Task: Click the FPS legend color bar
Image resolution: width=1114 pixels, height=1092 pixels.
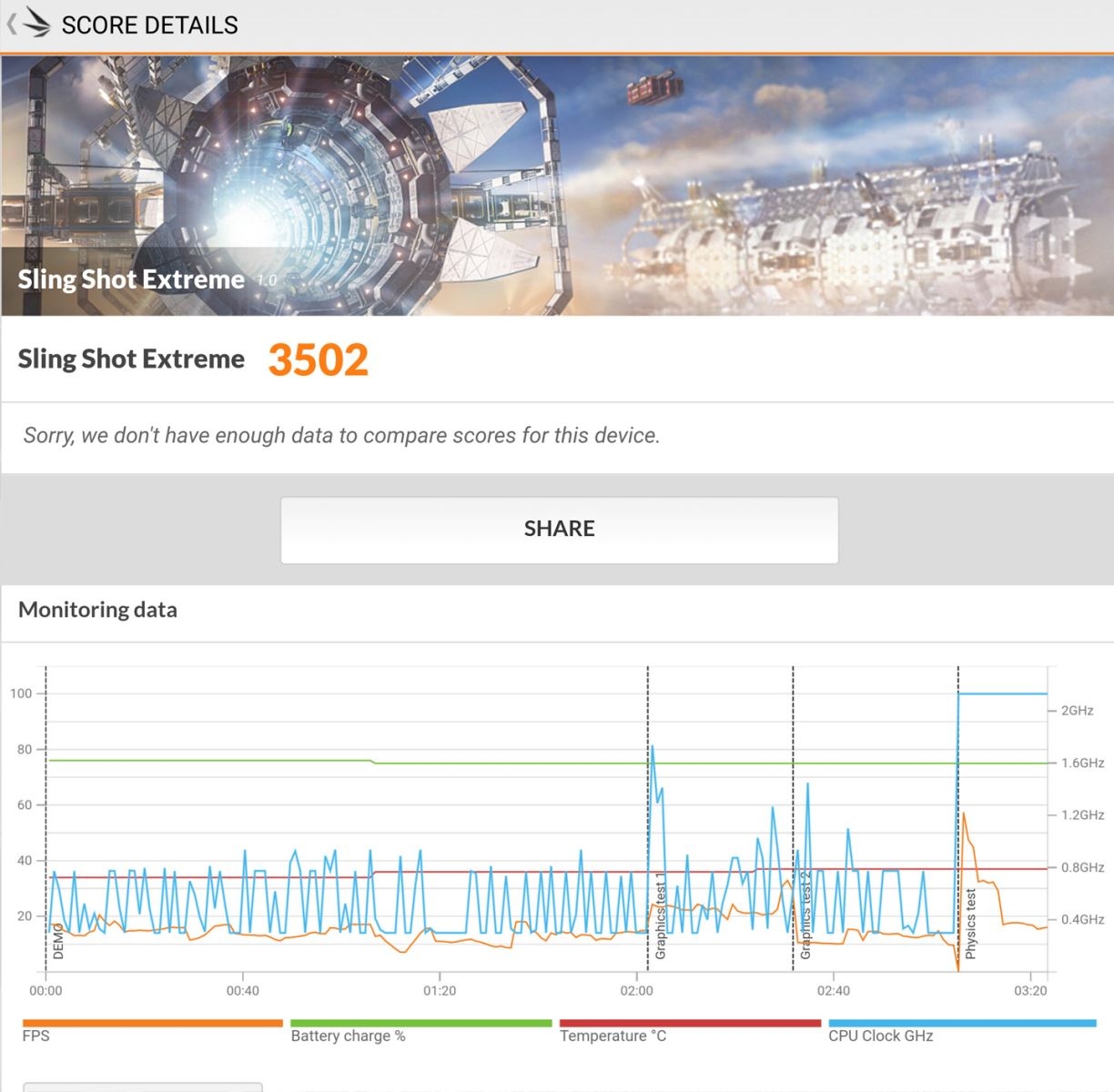Action: click(x=153, y=1023)
